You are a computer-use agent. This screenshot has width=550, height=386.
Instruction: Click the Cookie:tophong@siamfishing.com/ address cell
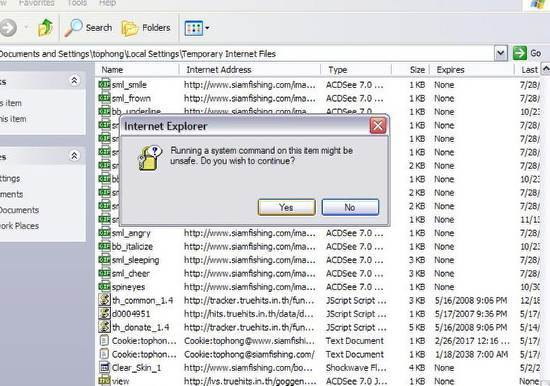coord(249,354)
